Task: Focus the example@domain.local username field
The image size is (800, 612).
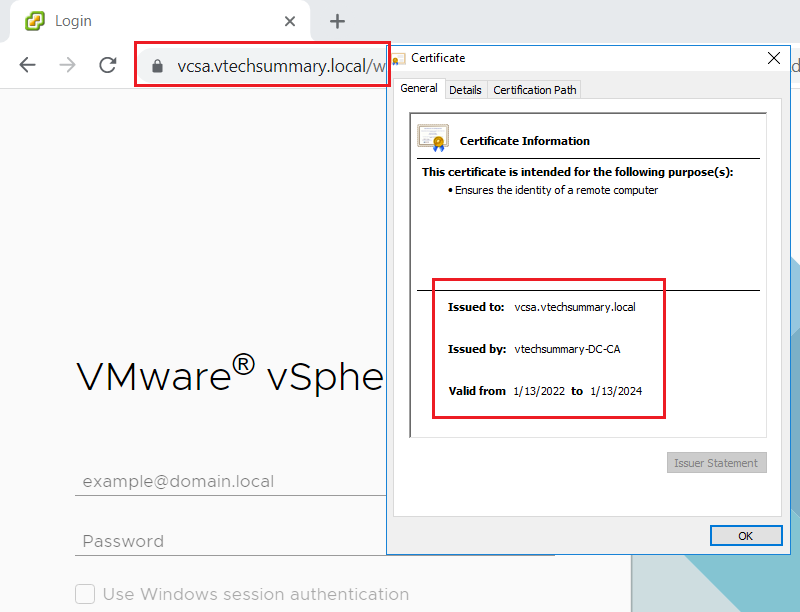Action: (x=230, y=481)
